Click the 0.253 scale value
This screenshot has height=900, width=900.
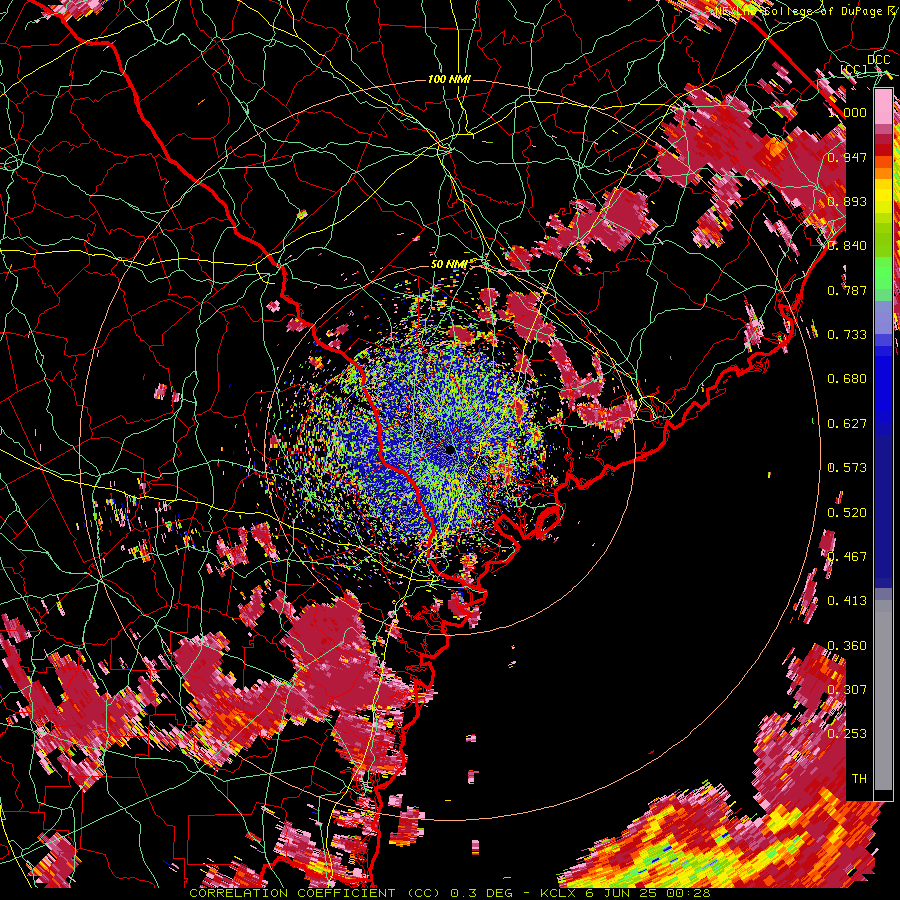tap(847, 734)
